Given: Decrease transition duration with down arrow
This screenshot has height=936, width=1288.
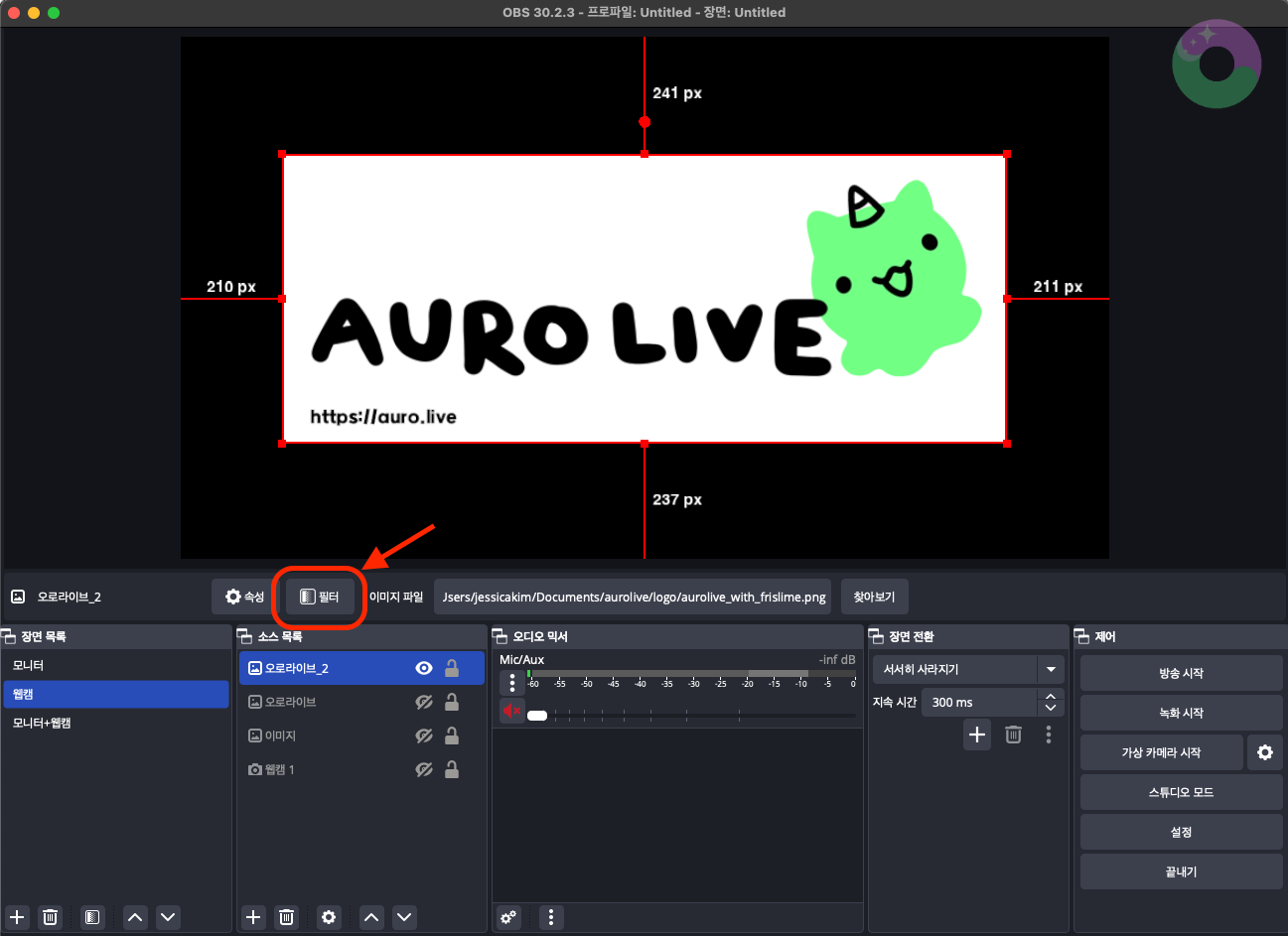Looking at the screenshot, I should [x=1051, y=709].
